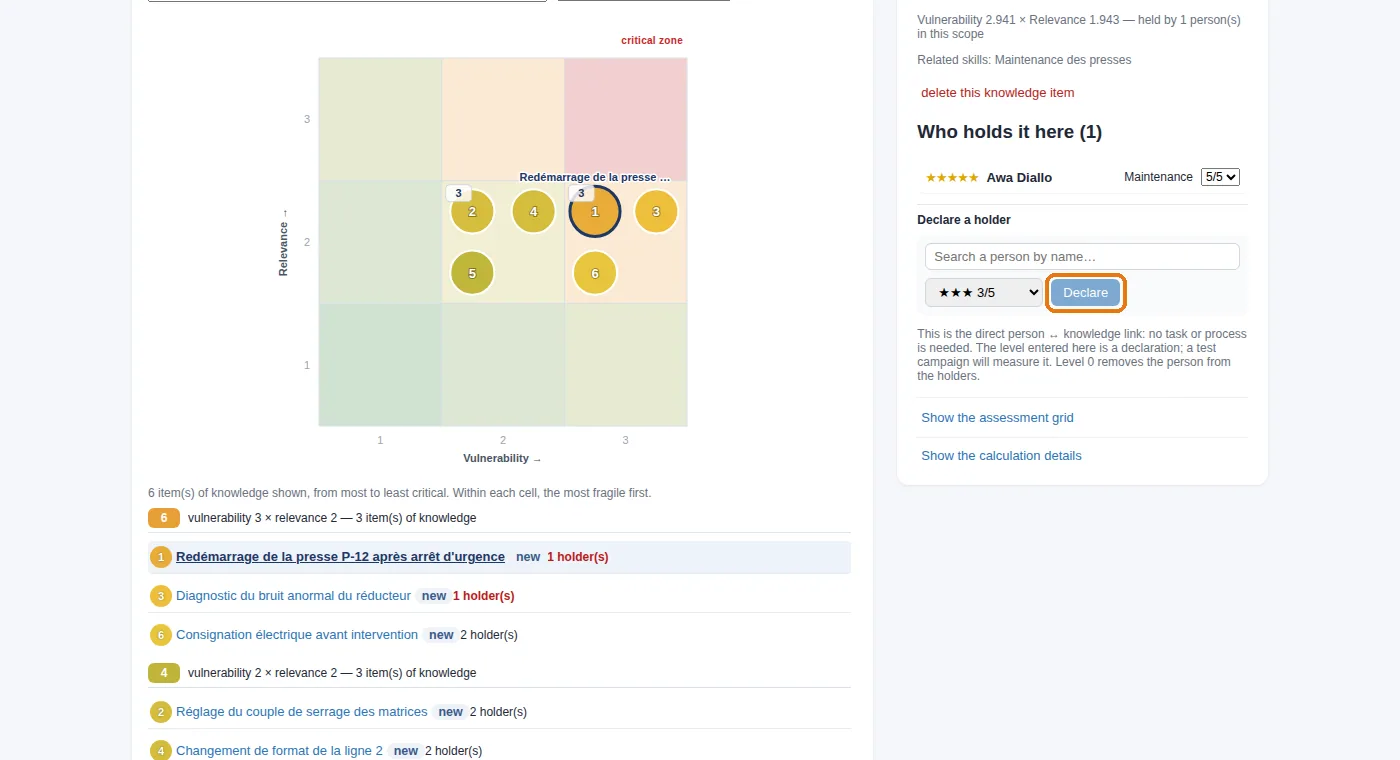The image size is (1400, 760).
Task: Open the 3/5 star level dropdown
Action: [984, 293]
